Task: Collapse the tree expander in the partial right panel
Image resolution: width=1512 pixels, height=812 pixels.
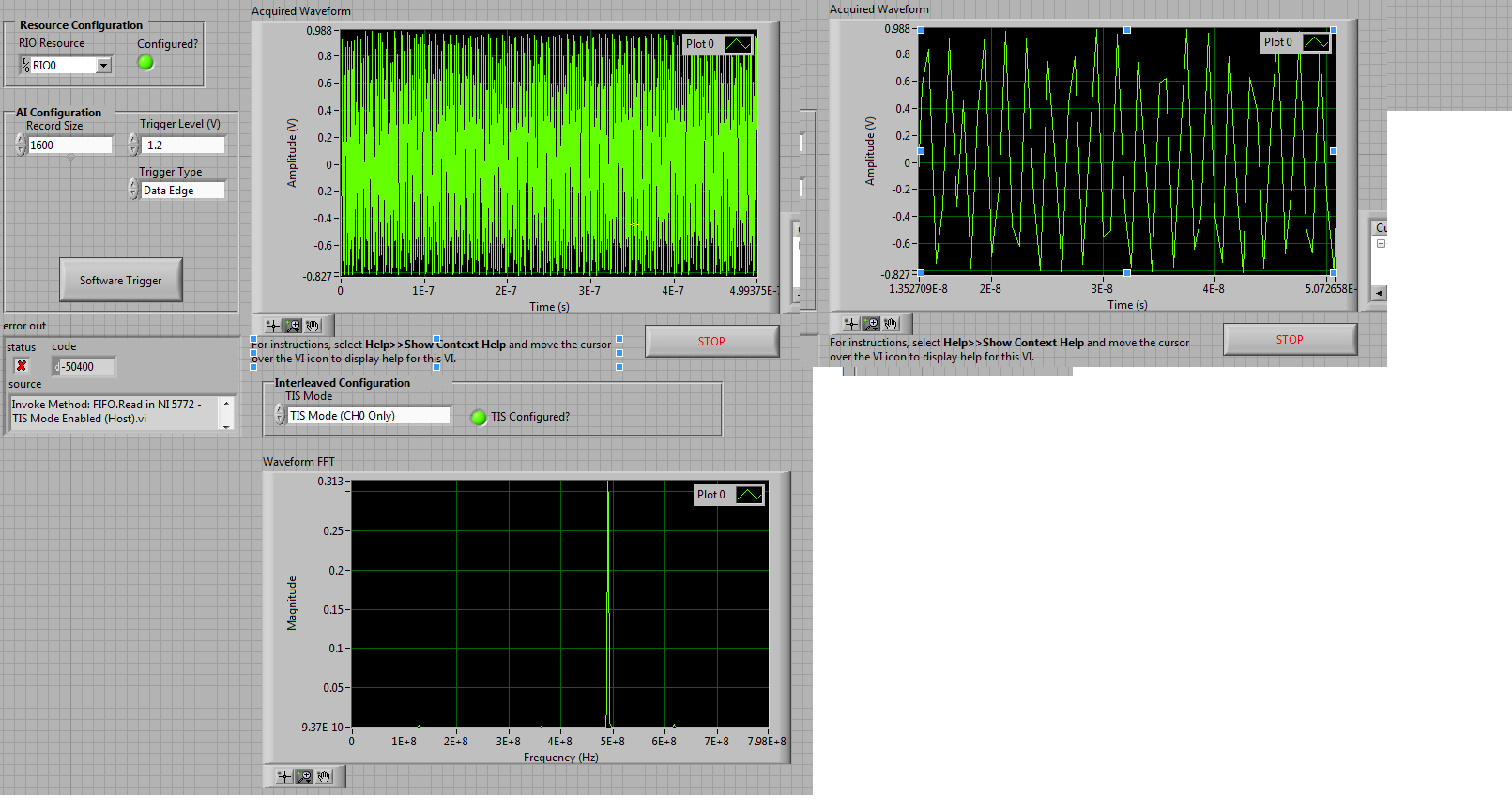Action: click(x=1381, y=244)
